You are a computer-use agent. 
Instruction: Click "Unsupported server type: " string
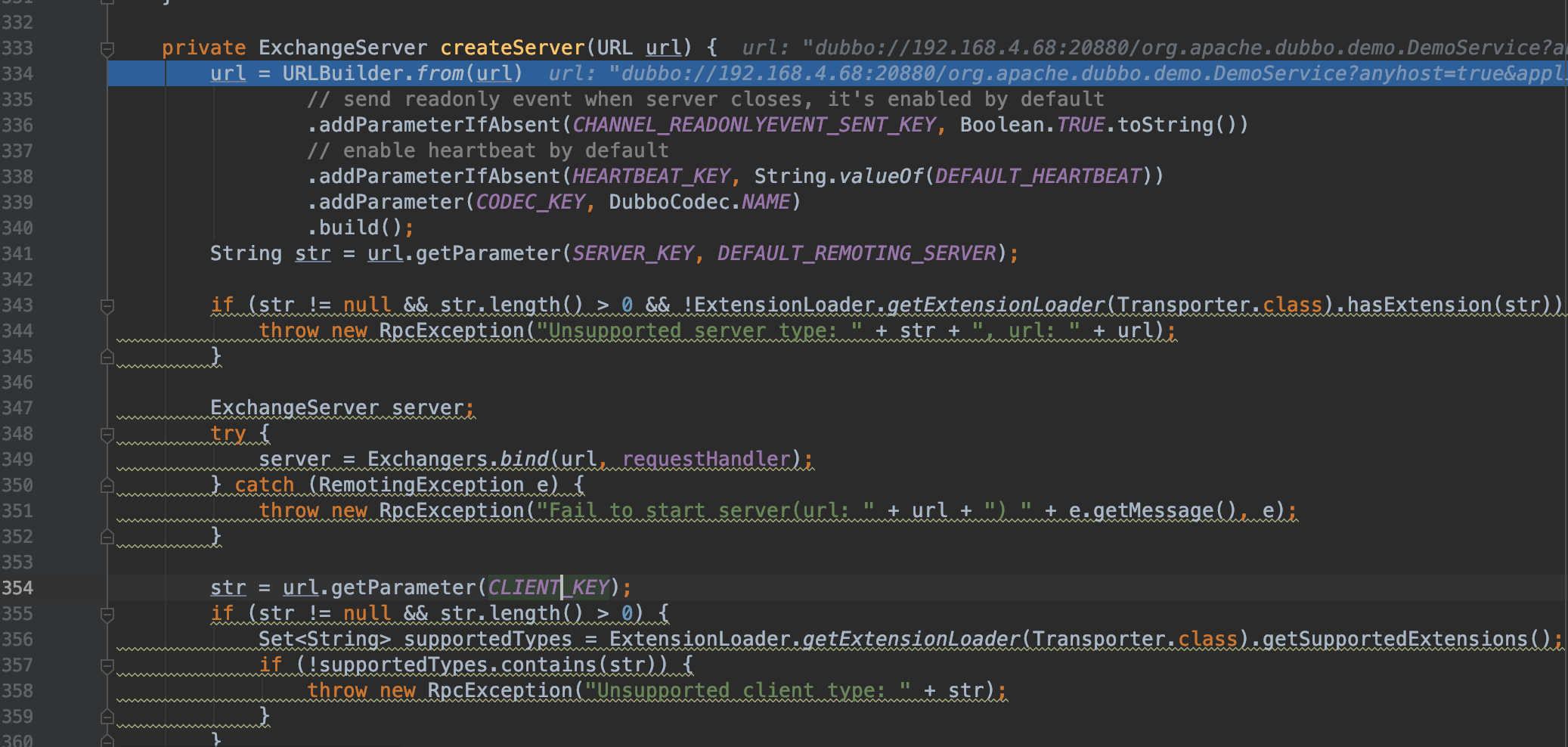click(x=699, y=330)
